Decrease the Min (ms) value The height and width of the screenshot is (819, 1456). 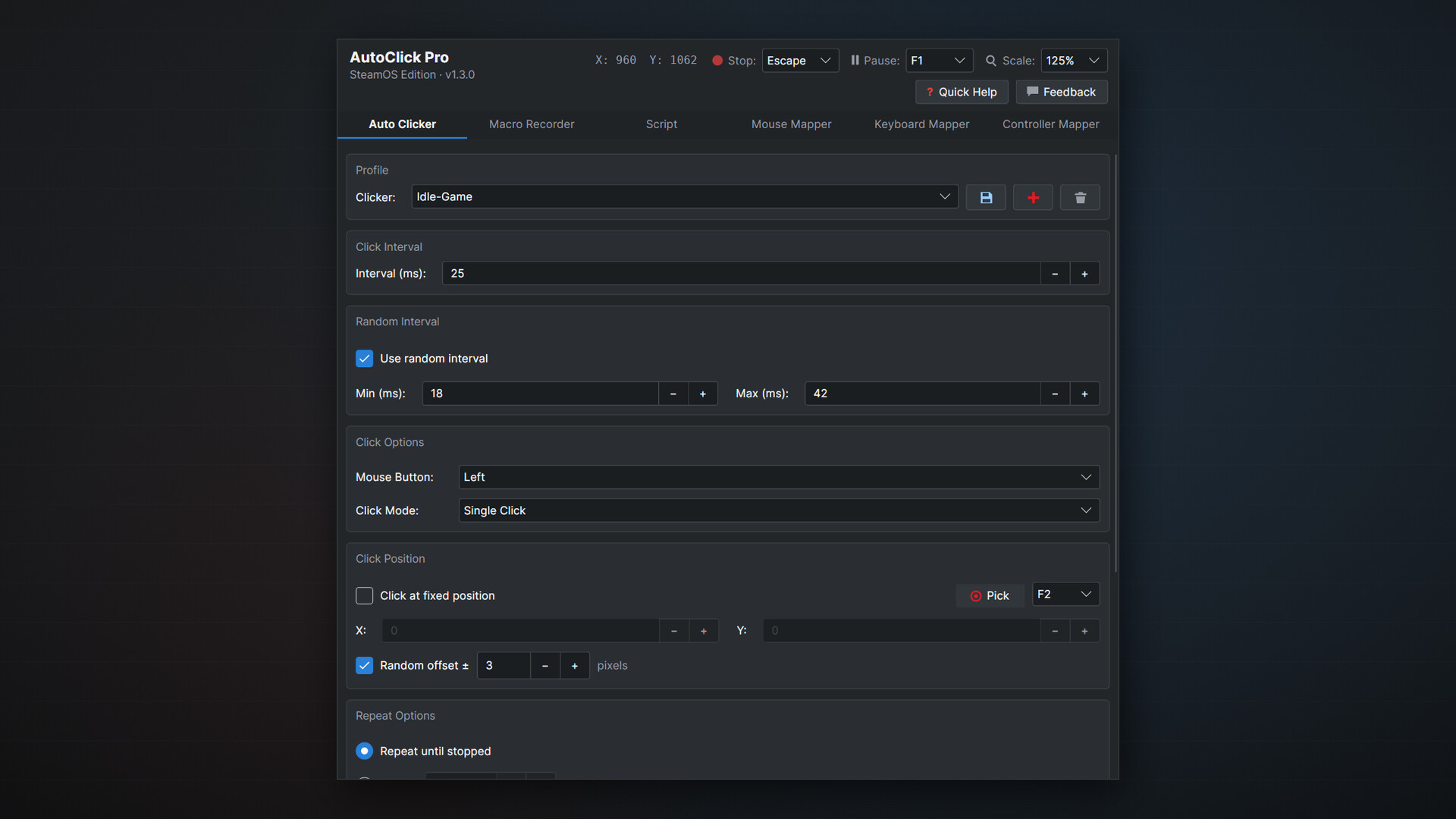pos(673,394)
